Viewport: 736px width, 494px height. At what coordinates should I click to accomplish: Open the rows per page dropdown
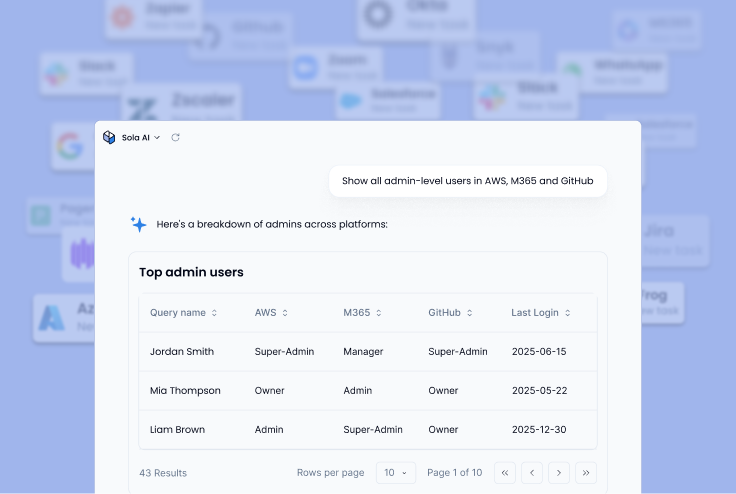pyautogui.click(x=396, y=472)
